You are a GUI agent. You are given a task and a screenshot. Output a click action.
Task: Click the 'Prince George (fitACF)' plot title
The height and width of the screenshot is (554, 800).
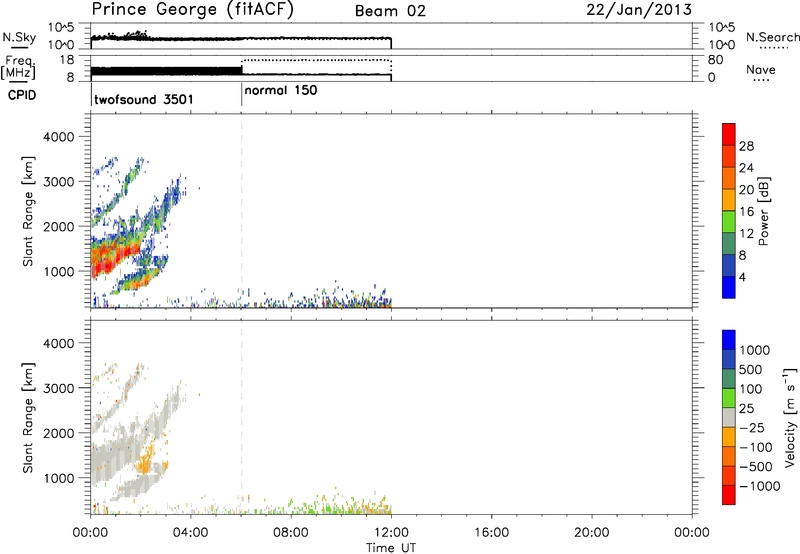click(x=193, y=9)
